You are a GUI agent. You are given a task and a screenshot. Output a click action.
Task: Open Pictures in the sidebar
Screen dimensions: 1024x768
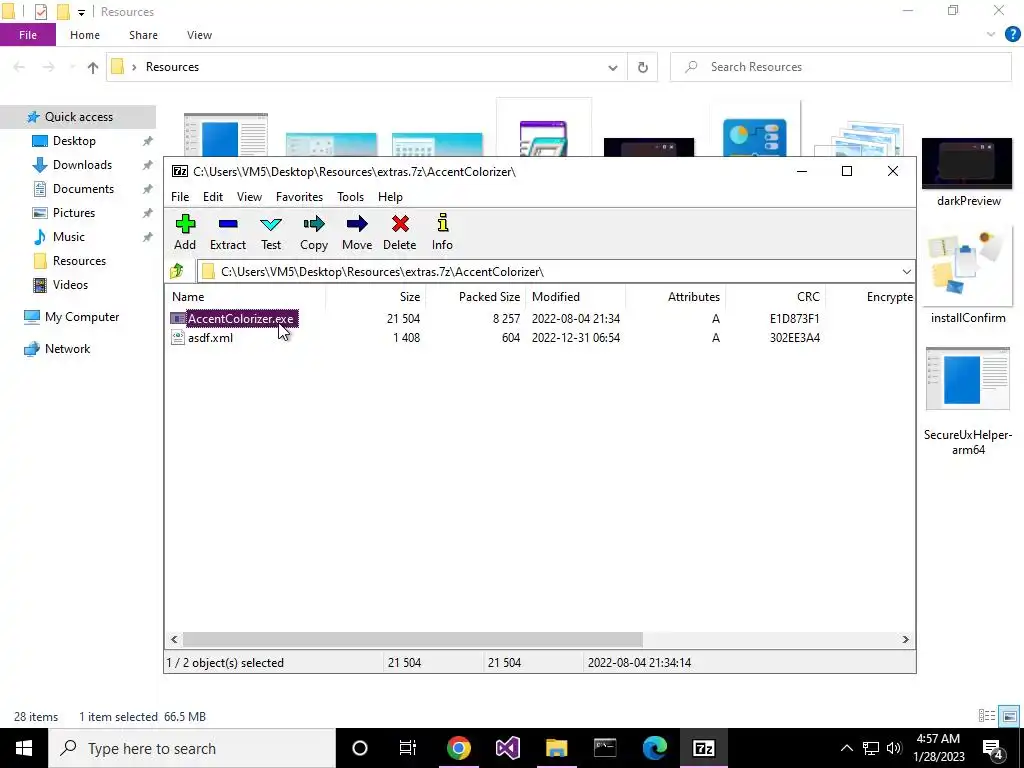tap(73, 213)
